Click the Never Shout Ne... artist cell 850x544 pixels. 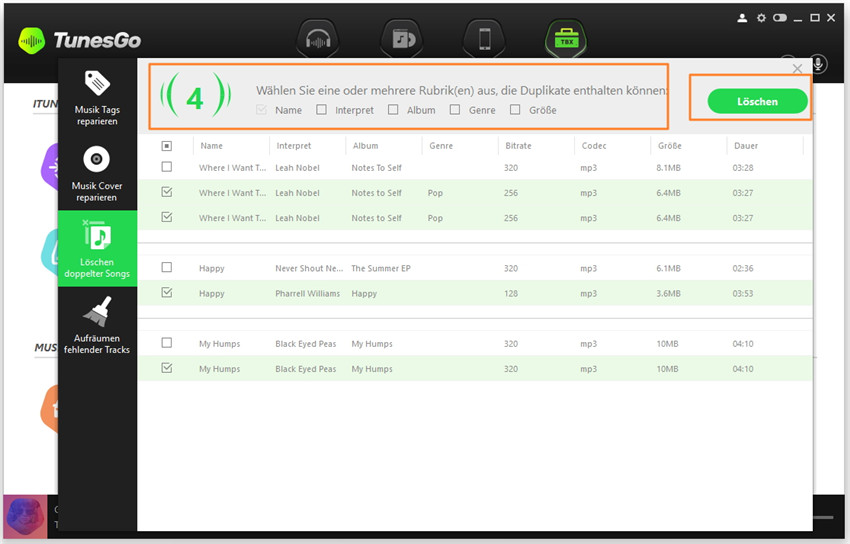click(309, 268)
